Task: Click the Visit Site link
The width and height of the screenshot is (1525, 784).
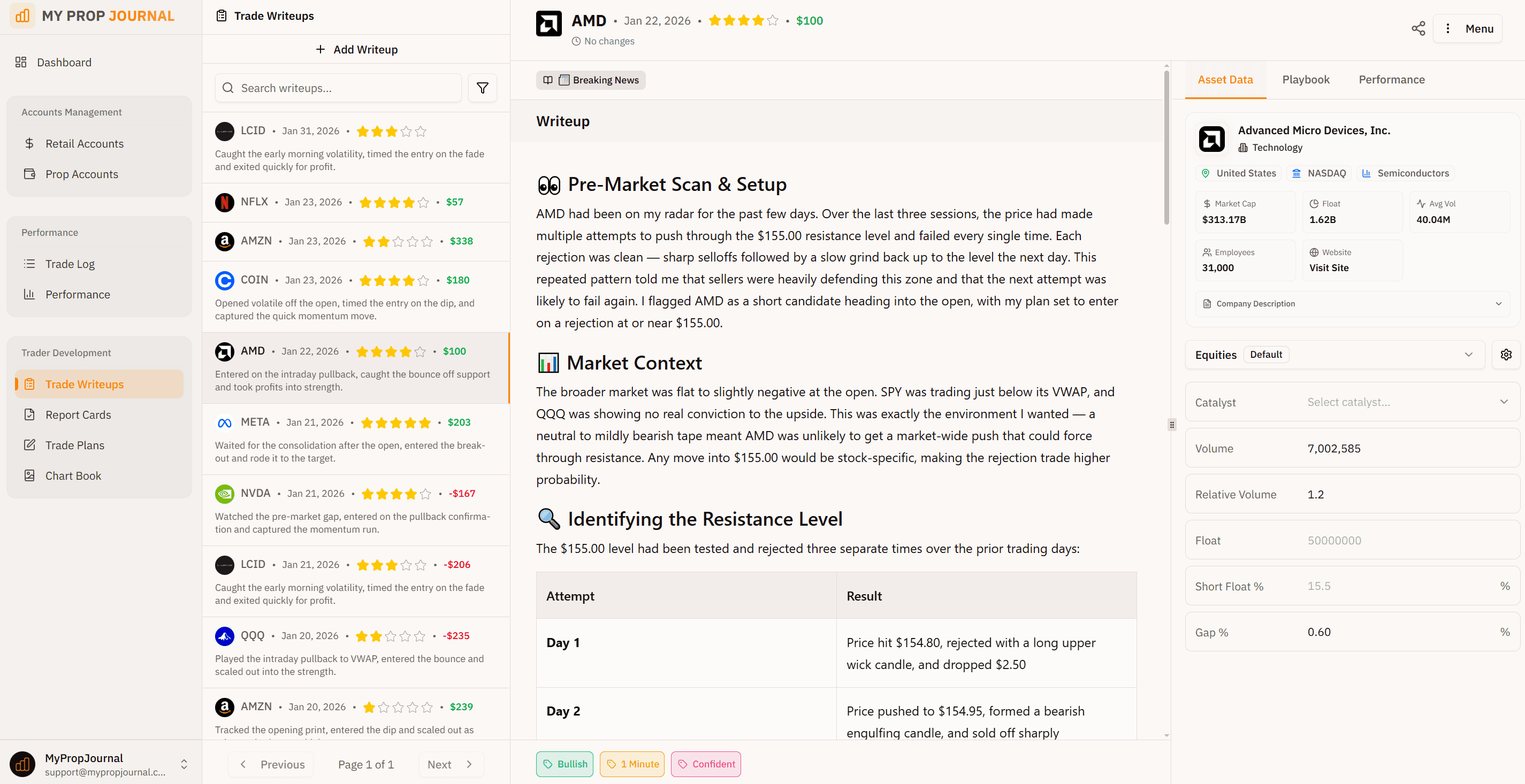Action: 1329,267
